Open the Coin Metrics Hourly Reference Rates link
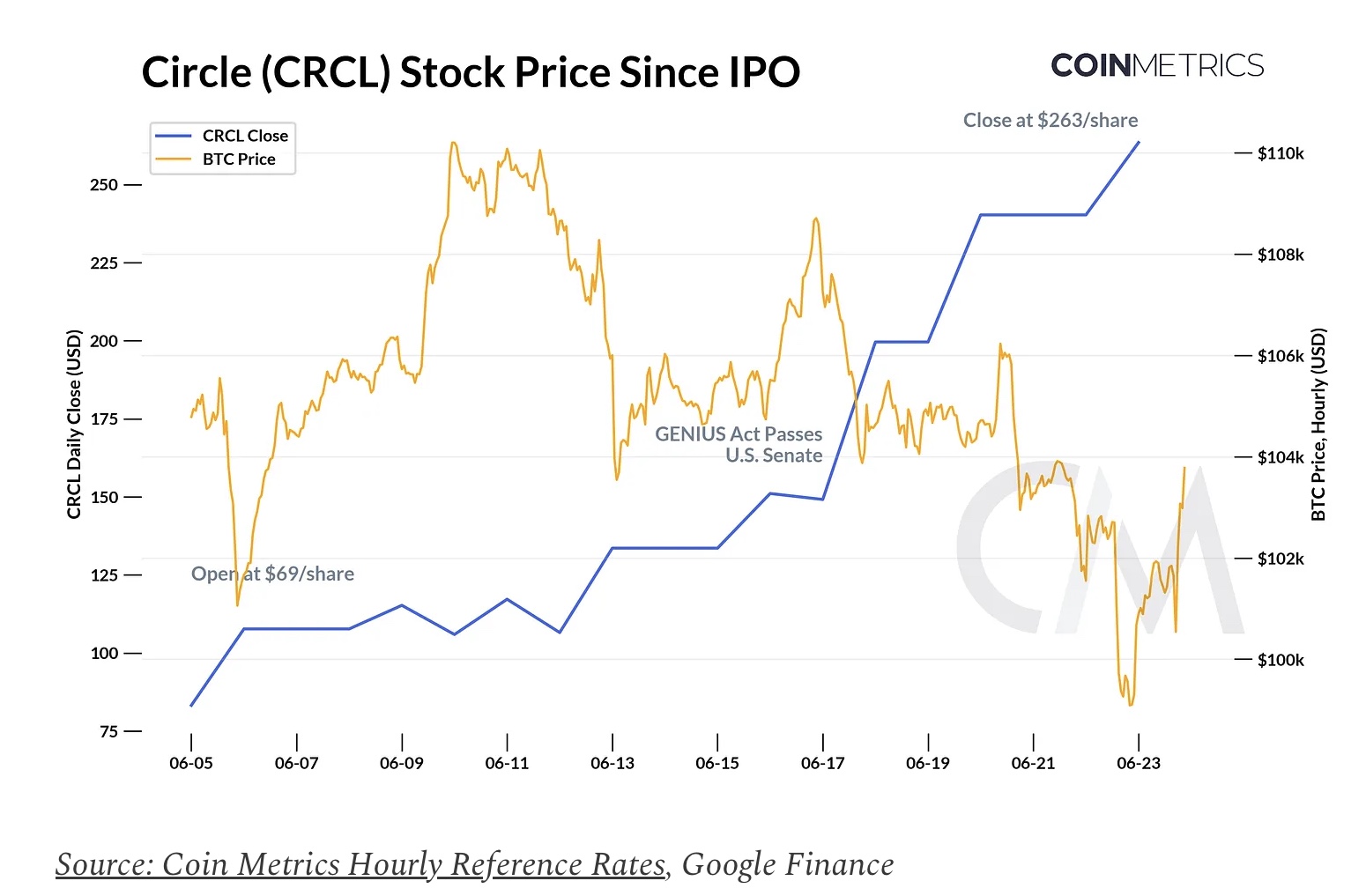The width and height of the screenshot is (1366, 896). [x=360, y=864]
